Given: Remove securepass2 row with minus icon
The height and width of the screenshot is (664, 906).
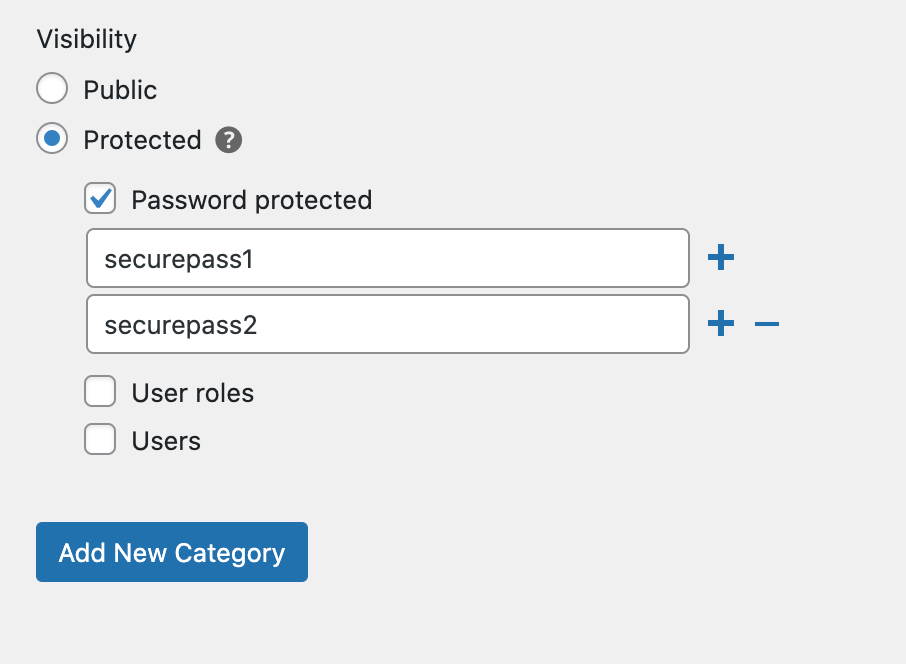Looking at the screenshot, I should click(767, 324).
